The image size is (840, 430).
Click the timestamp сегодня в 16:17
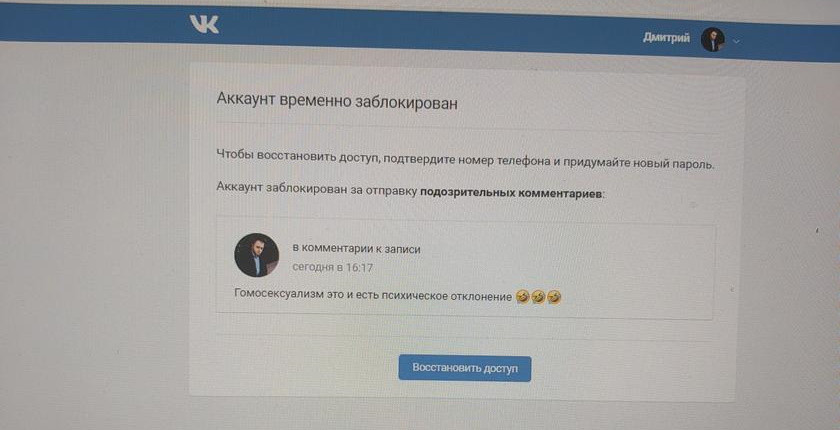coord(333,267)
